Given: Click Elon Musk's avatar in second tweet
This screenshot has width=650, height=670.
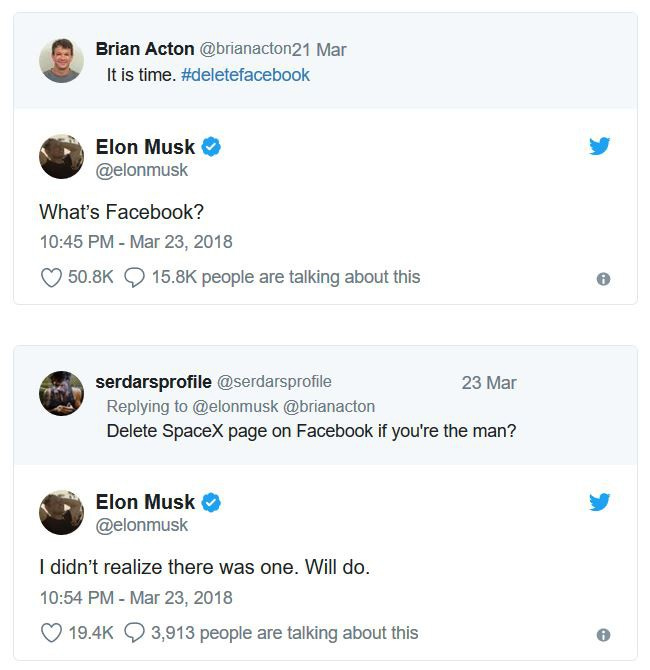Looking at the screenshot, I should [x=61, y=512].
